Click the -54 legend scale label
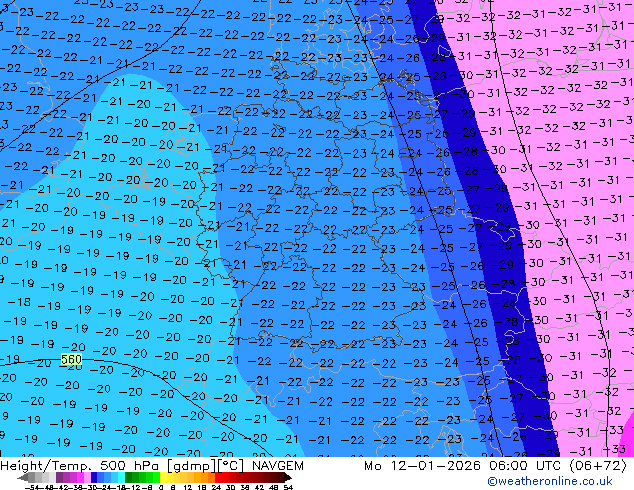Screen dimensions: 634x490 click(x=32, y=487)
